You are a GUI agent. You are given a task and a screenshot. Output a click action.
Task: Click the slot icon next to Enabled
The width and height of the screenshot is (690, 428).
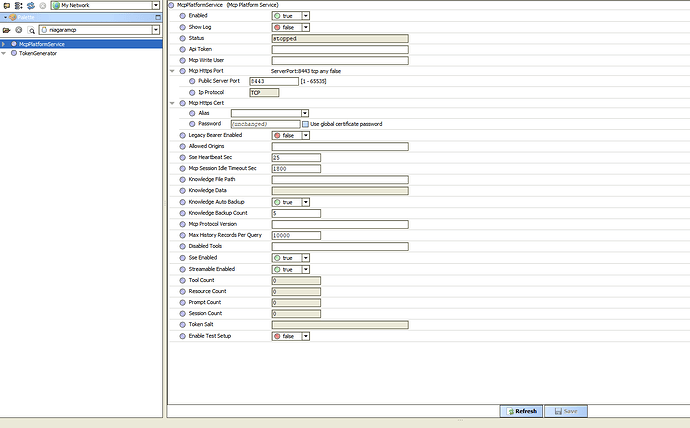[x=183, y=16]
